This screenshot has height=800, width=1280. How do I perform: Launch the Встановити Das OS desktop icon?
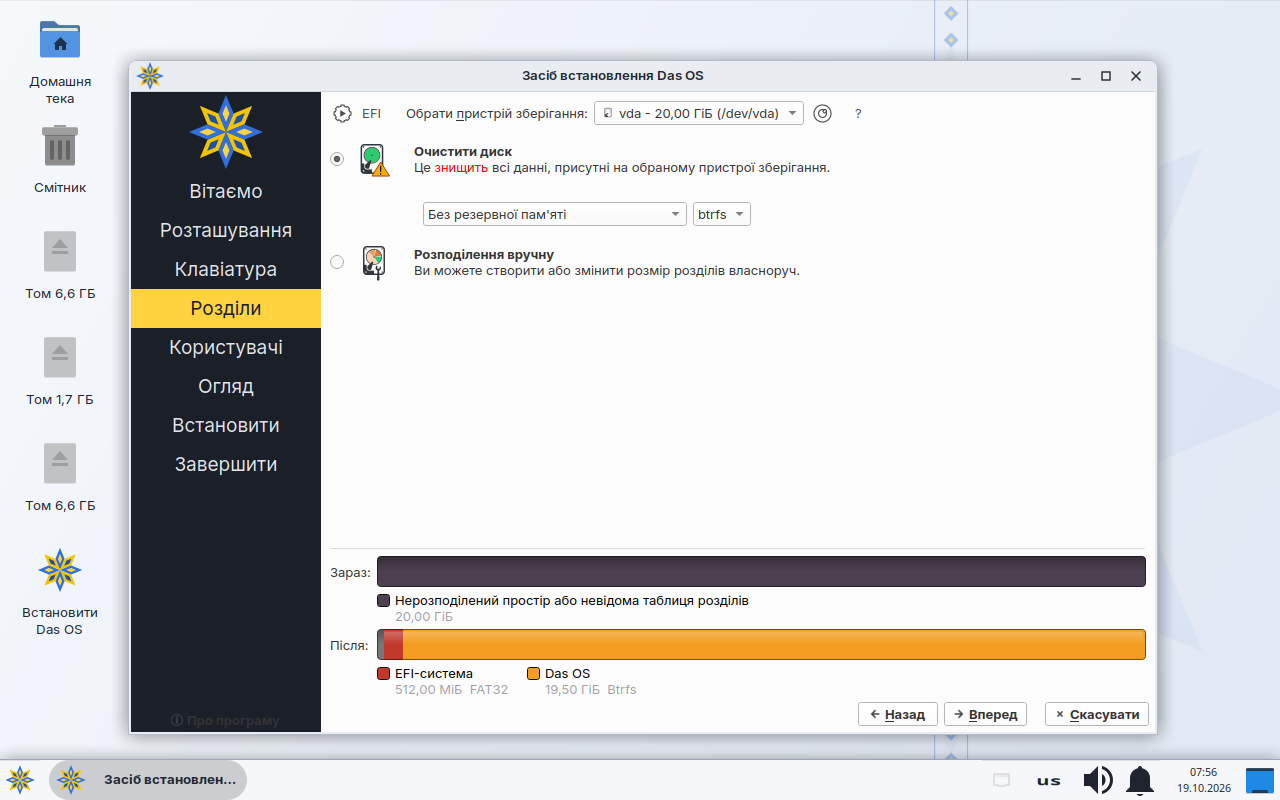60,570
